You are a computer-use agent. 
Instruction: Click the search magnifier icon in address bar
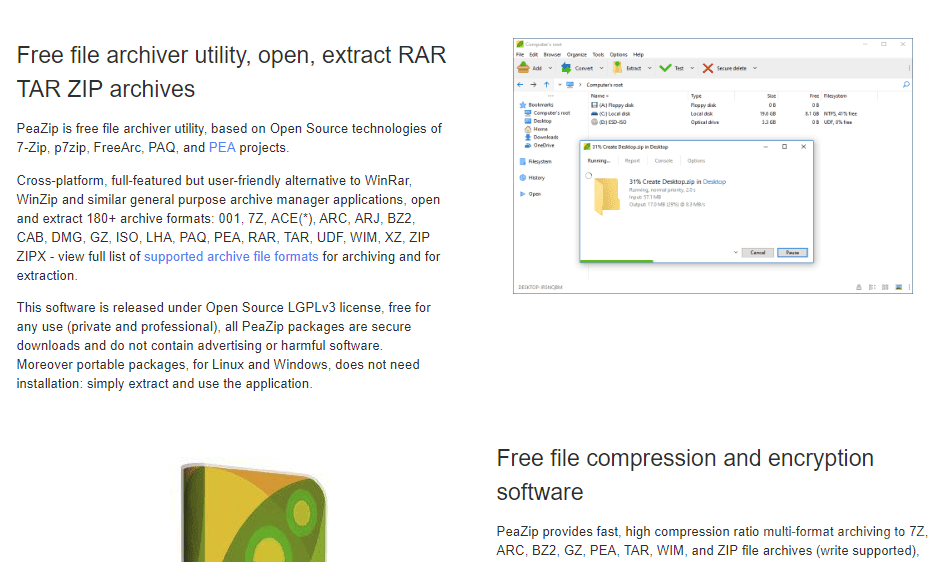905,85
